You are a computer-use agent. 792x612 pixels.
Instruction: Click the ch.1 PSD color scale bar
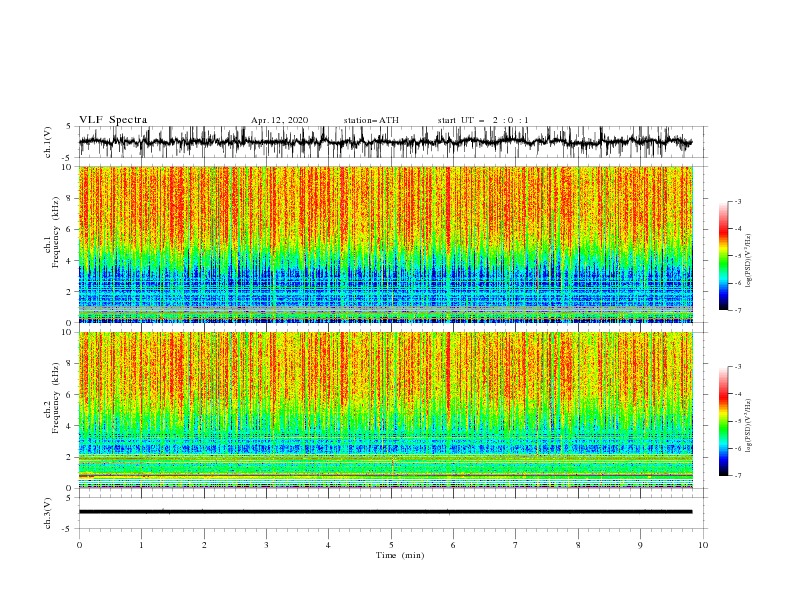click(x=723, y=256)
